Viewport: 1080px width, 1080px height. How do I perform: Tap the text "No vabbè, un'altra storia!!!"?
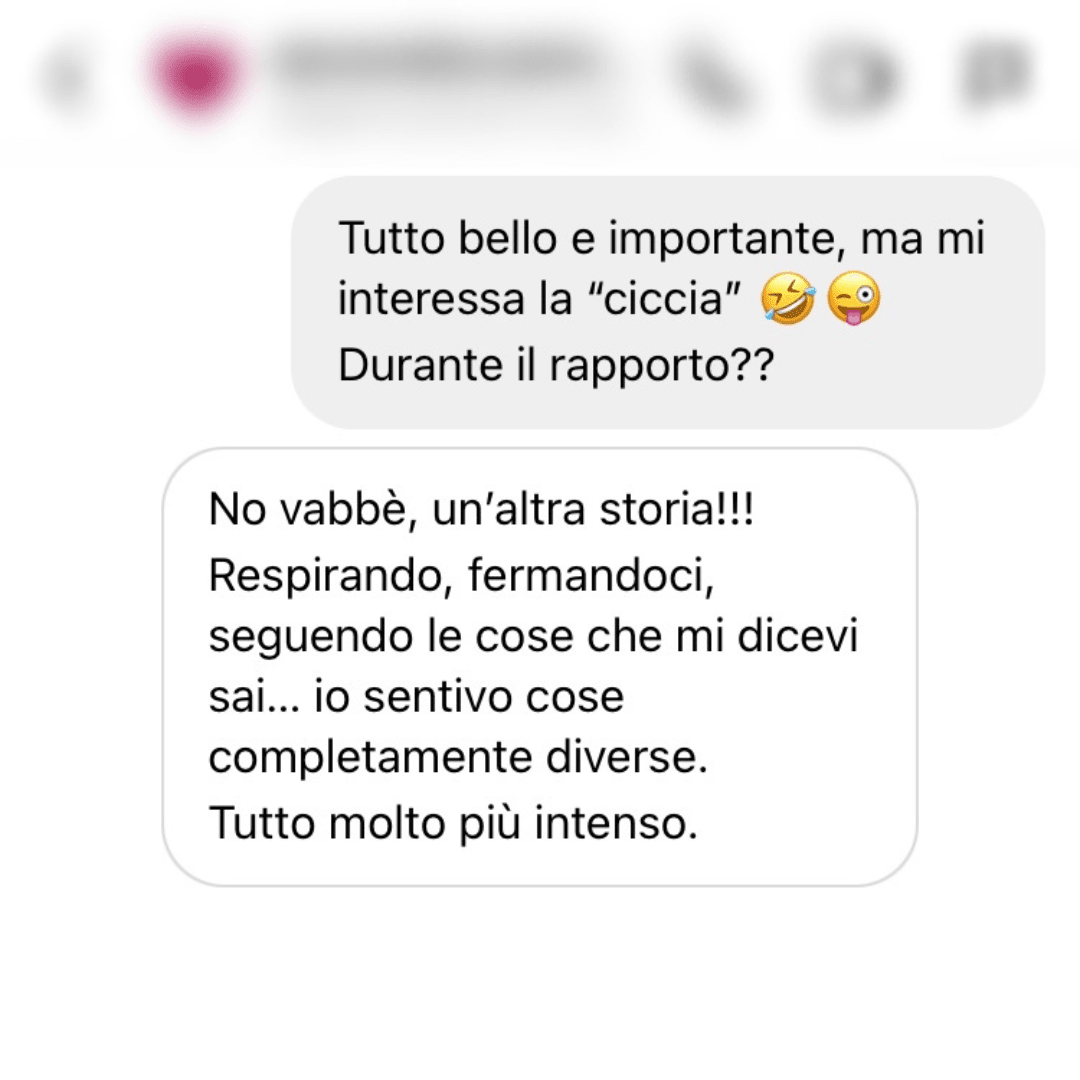pyautogui.click(x=481, y=510)
